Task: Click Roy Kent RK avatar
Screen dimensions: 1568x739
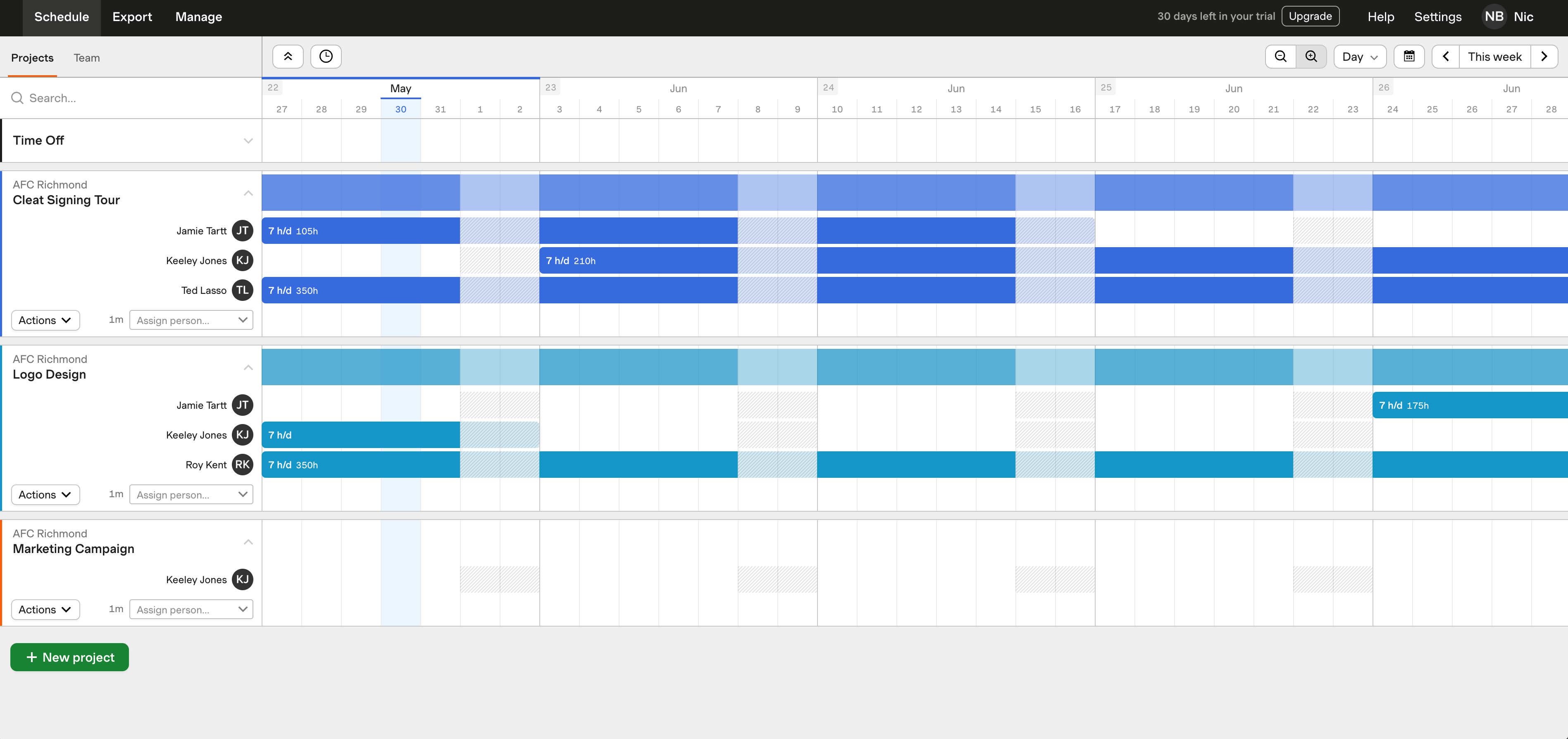Action: click(x=242, y=465)
